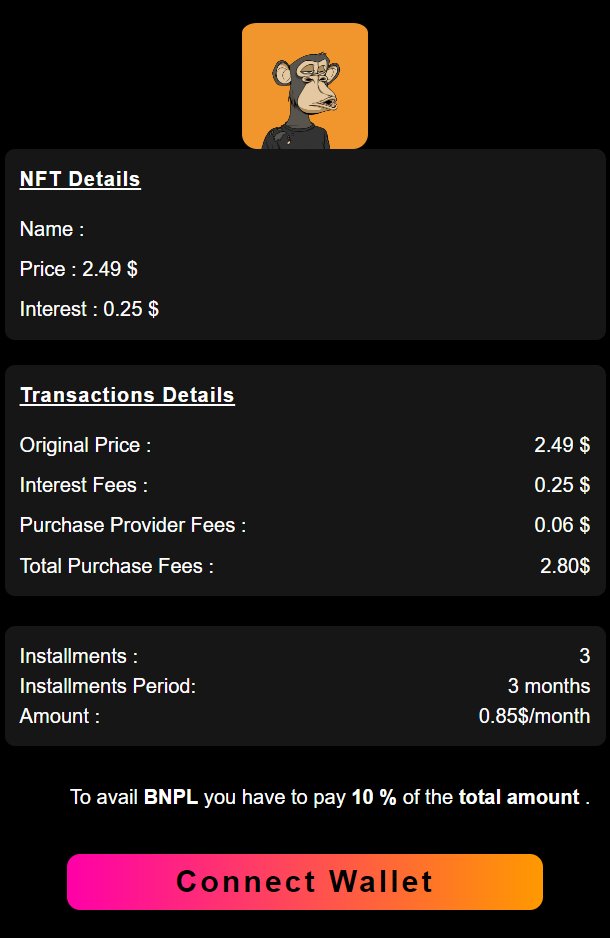Viewport: 610px width, 938px height.
Task: Select the Original Price value 2.49 $
Action: click(x=562, y=445)
